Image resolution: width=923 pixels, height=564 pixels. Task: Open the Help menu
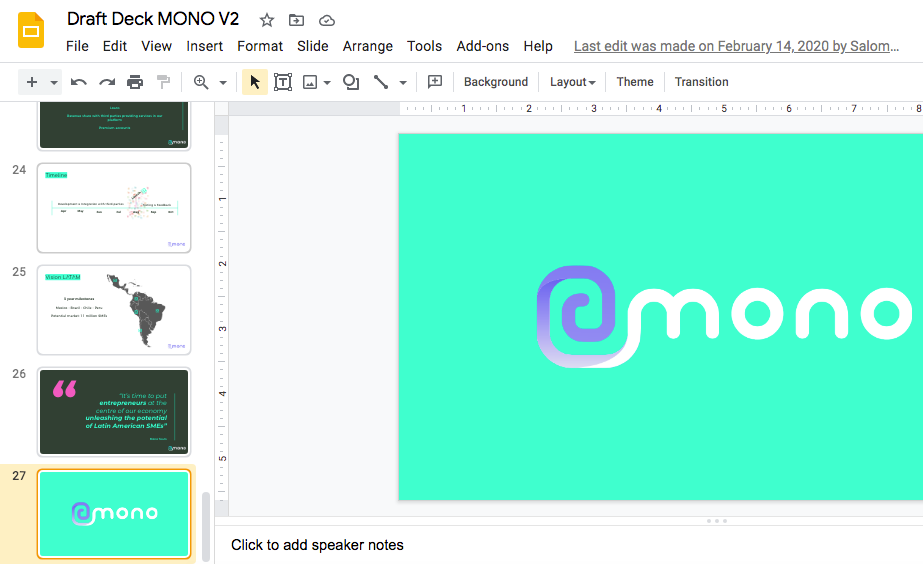tap(538, 46)
